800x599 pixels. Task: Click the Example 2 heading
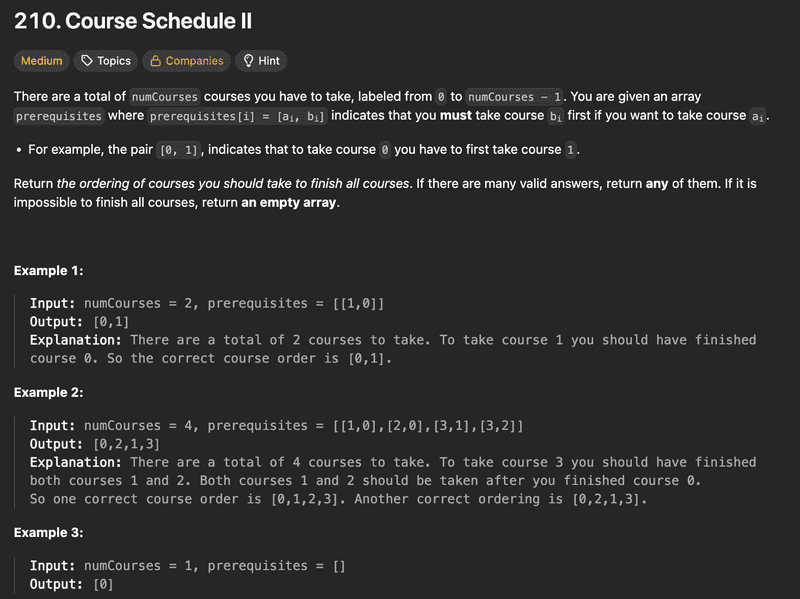pyautogui.click(x=48, y=393)
